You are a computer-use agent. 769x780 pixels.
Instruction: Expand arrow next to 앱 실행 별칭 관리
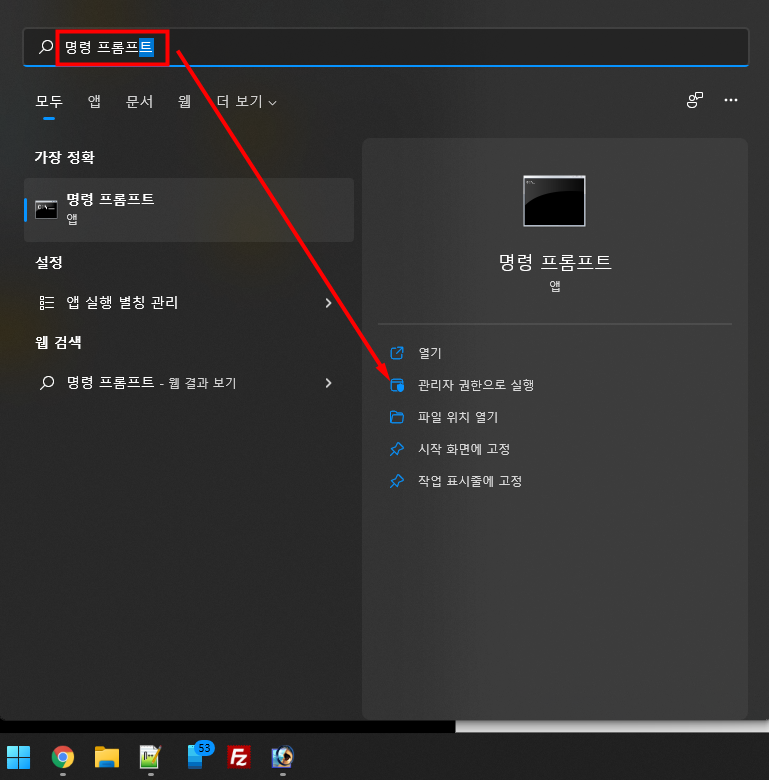[328, 302]
